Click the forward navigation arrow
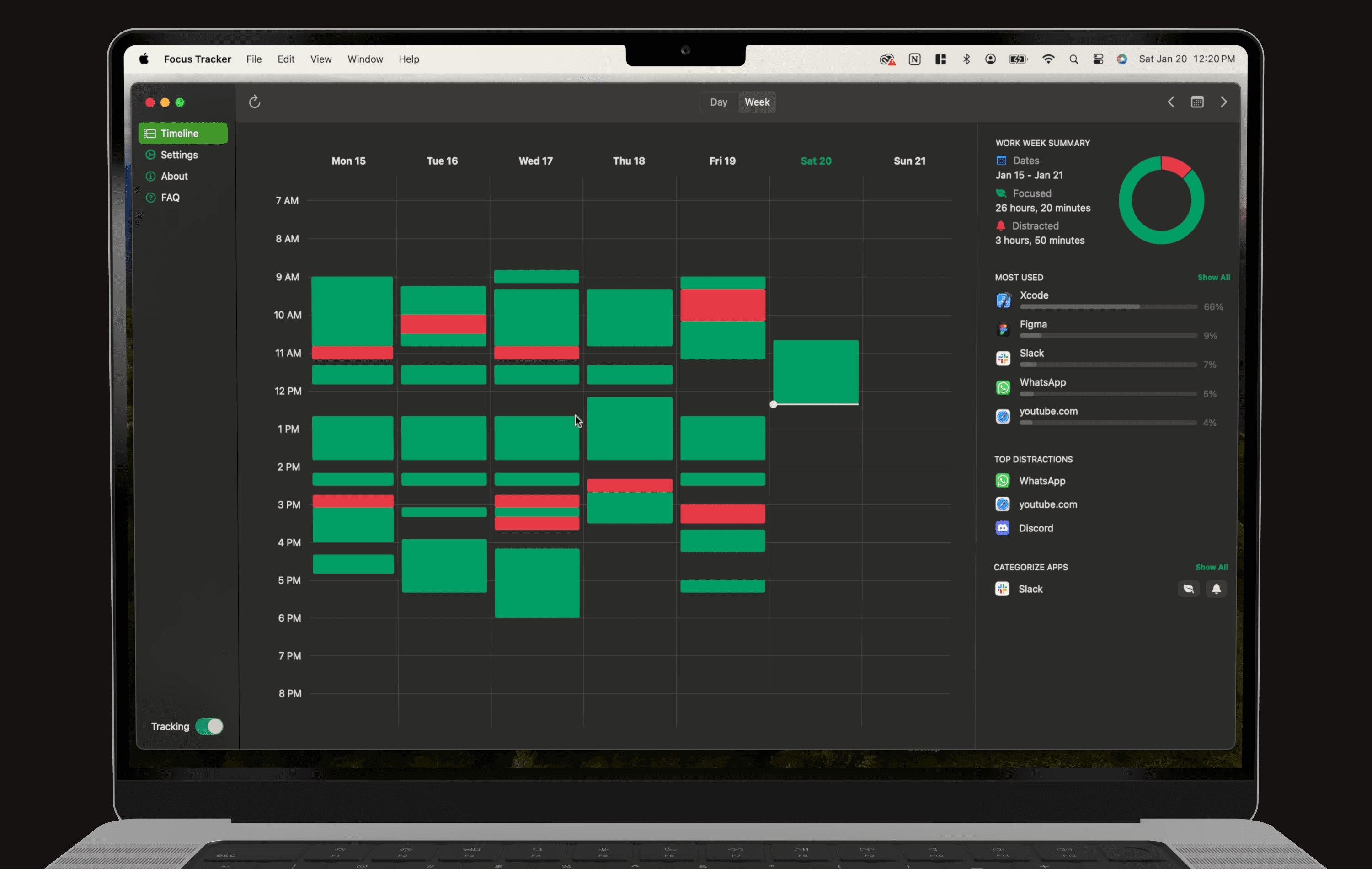Screen dimensions: 1372x869 tap(1223, 102)
